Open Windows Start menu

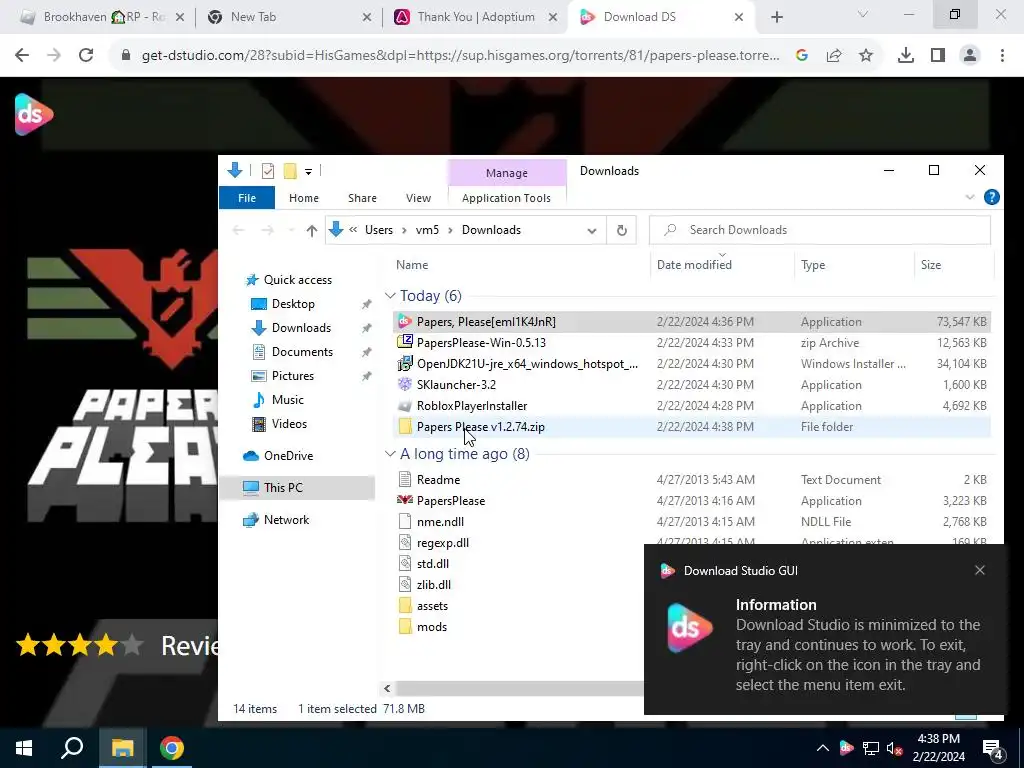coord(24,748)
